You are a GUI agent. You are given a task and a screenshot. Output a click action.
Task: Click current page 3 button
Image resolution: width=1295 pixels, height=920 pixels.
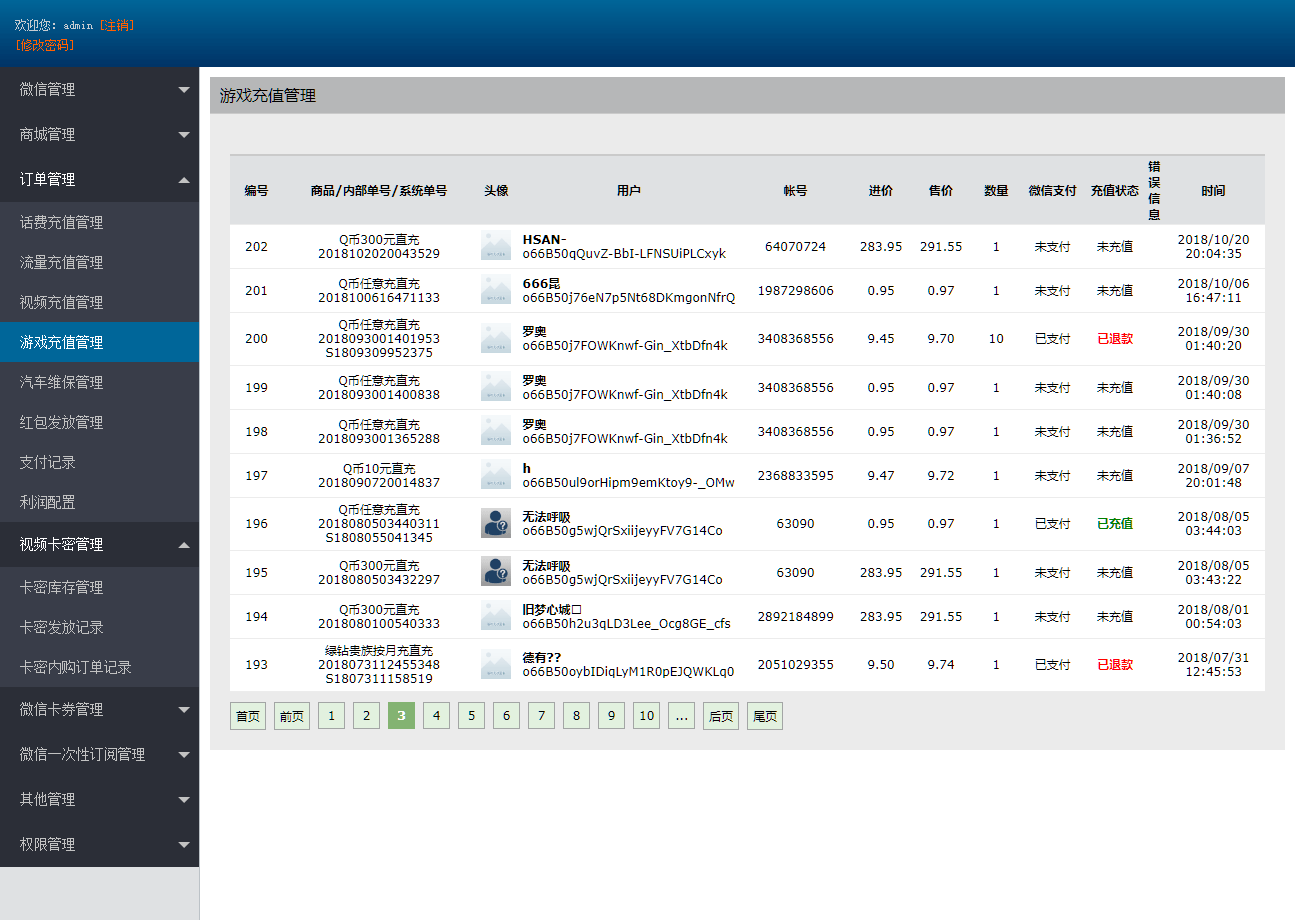coord(401,716)
